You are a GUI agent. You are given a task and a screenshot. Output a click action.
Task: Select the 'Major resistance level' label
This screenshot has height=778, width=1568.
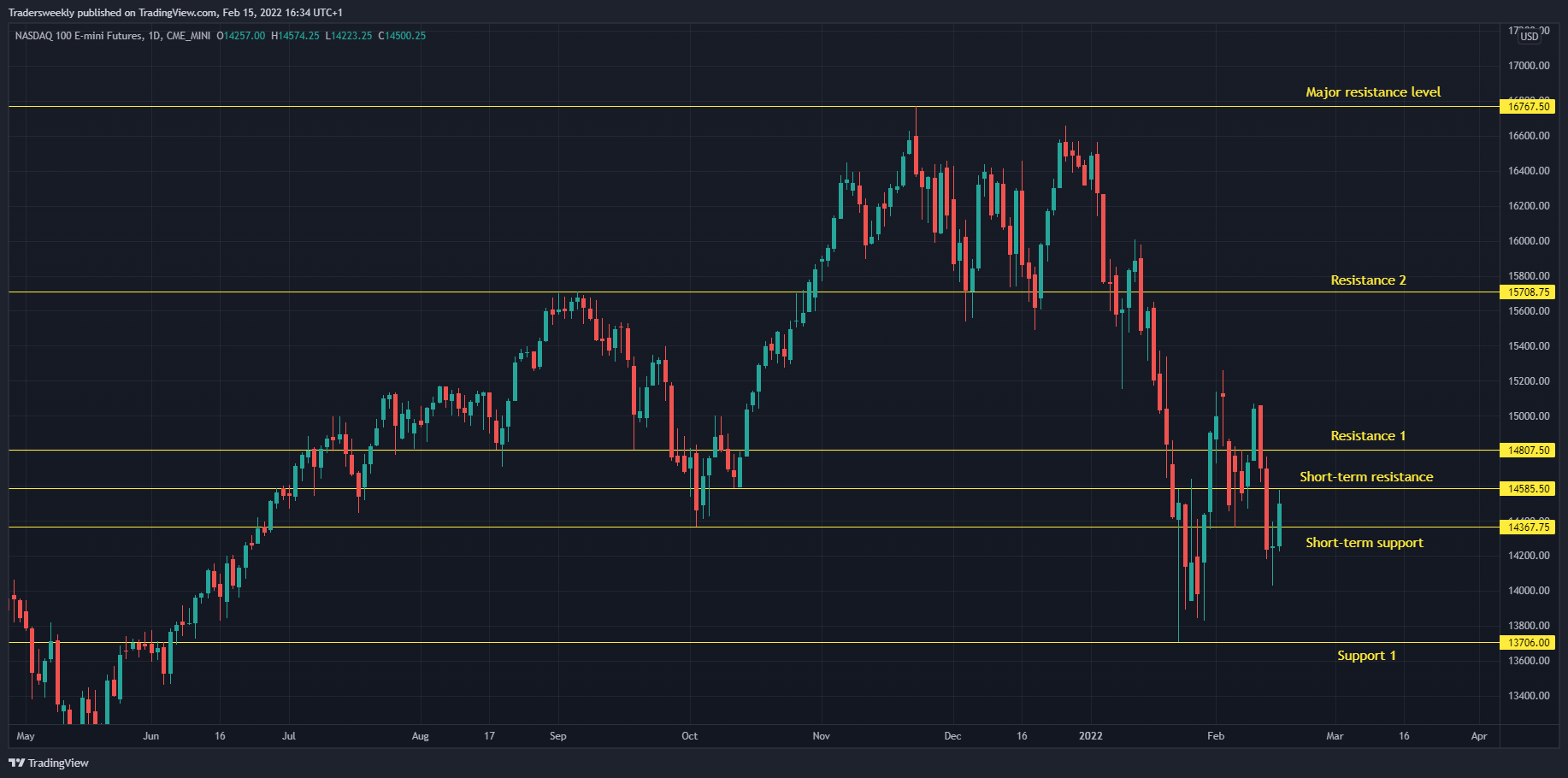(x=1373, y=92)
